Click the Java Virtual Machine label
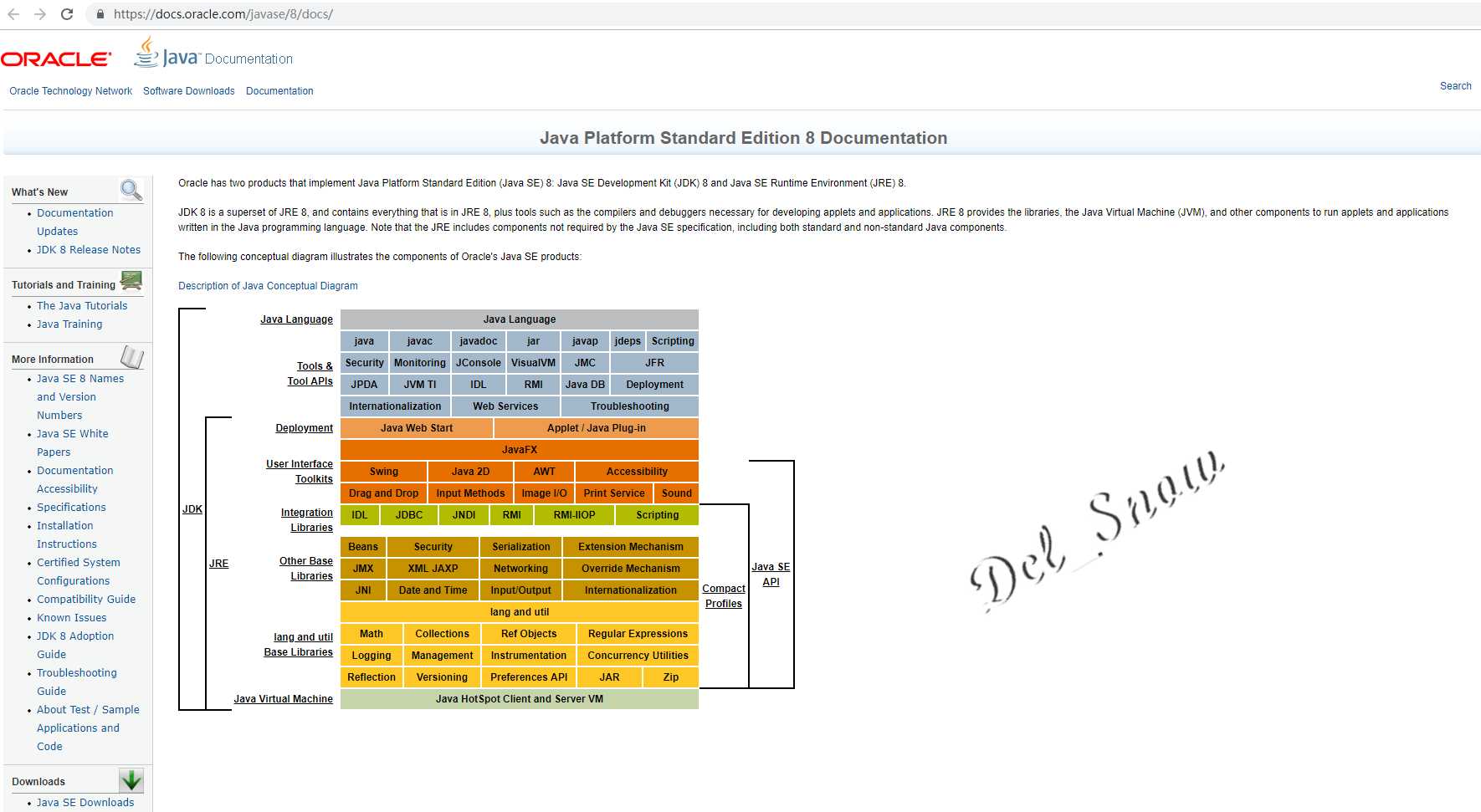 coord(283,699)
